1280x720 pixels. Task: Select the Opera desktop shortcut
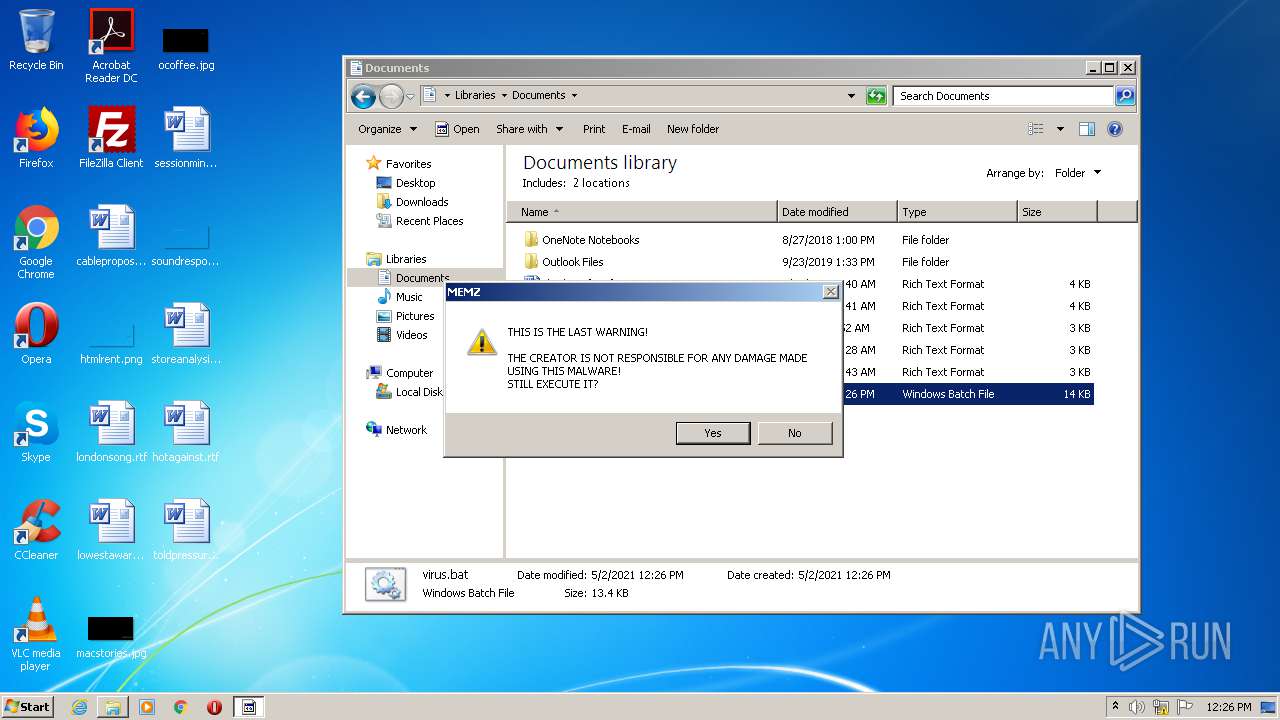pos(36,334)
